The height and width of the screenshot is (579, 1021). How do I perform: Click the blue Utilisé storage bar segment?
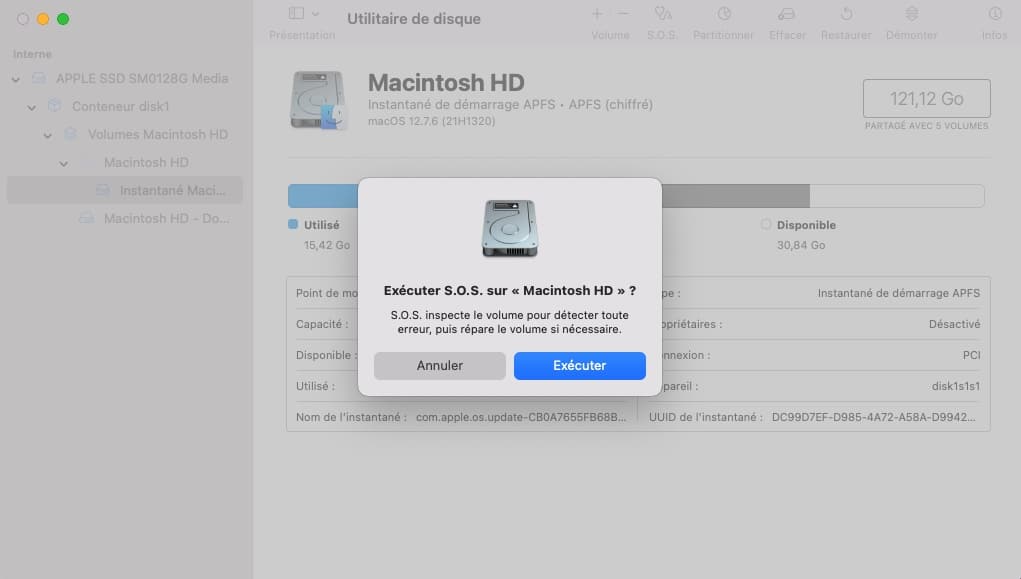[x=323, y=196]
